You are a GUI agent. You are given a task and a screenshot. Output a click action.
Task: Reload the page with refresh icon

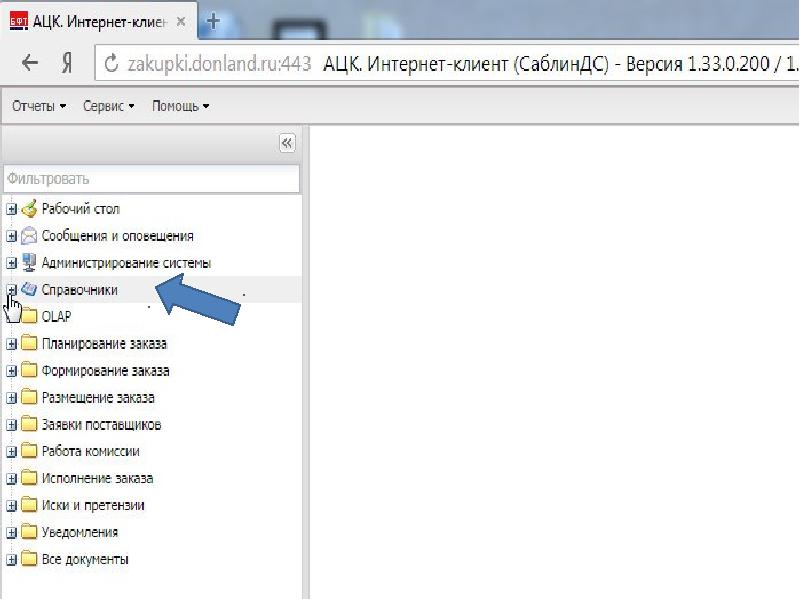pyautogui.click(x=111, y=64)
